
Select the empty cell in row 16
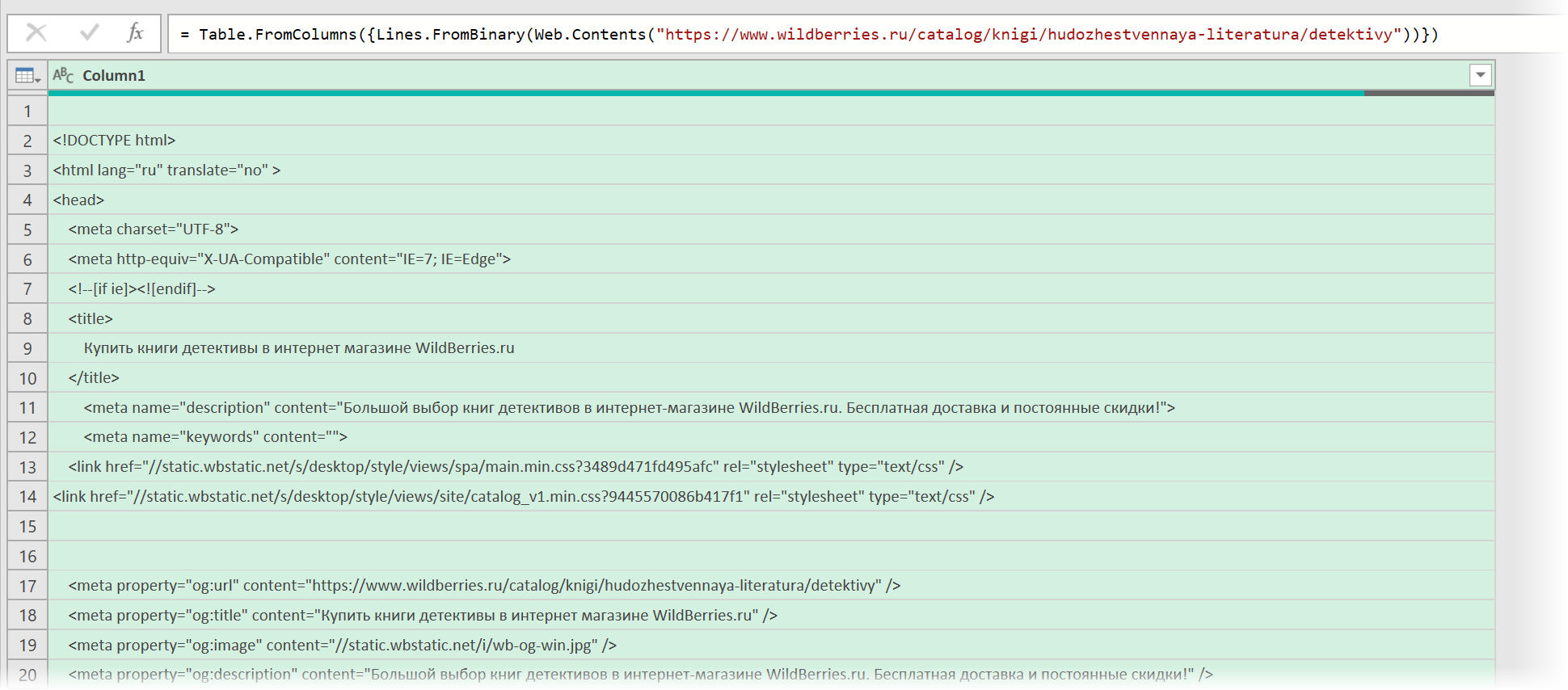(x=771, y=556)
